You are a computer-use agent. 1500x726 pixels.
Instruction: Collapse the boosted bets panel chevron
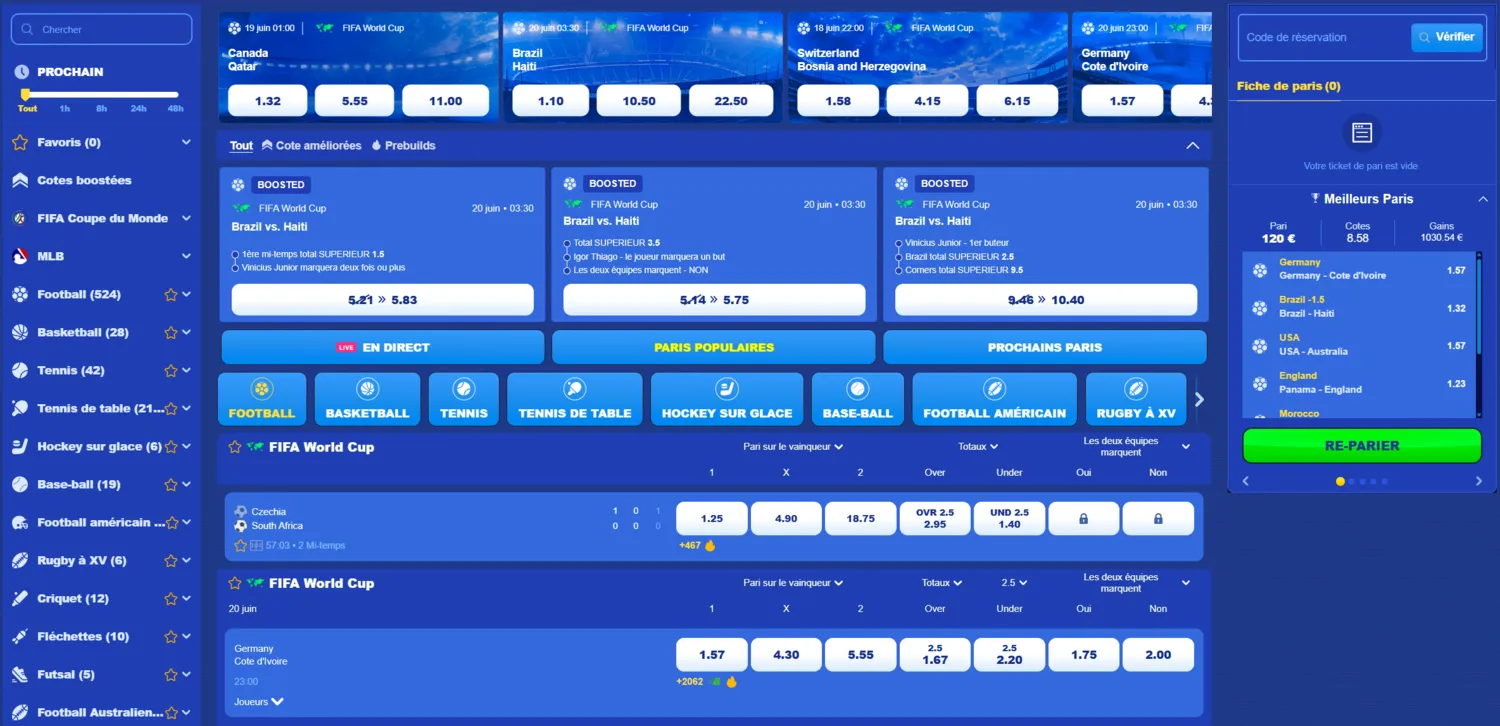coord(1192,146)
